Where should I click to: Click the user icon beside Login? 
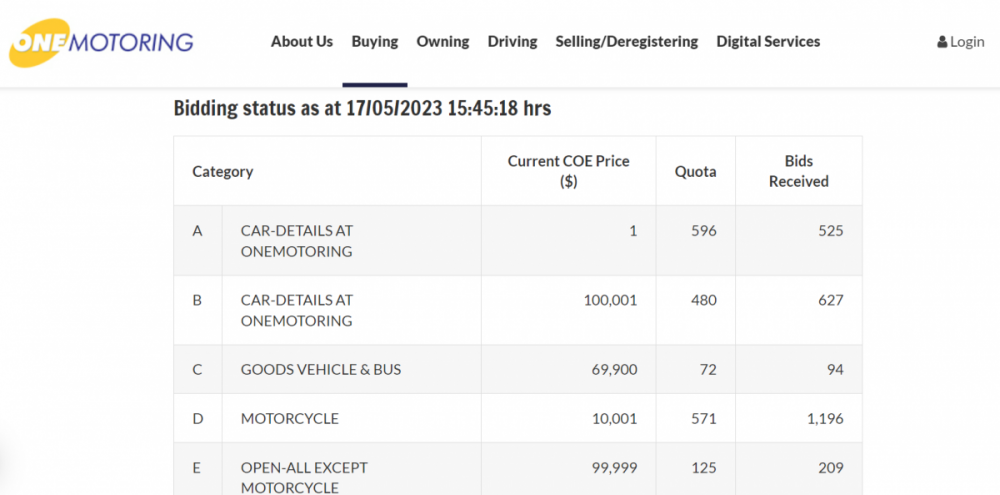point(942,42)
